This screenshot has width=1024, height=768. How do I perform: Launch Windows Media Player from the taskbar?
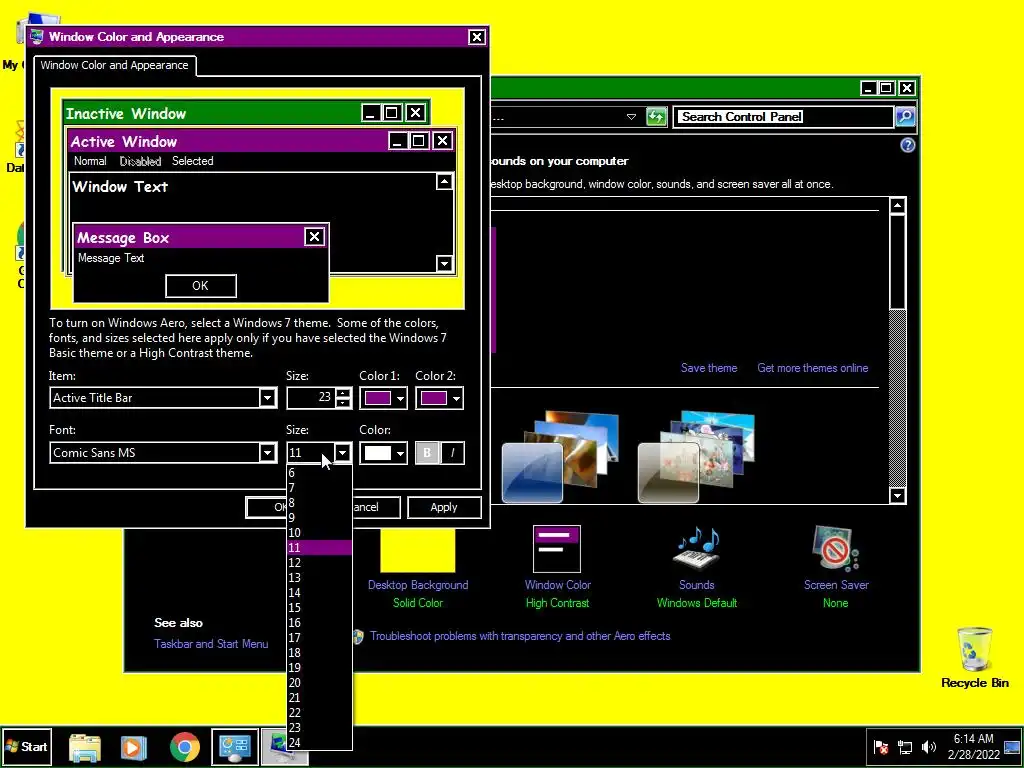133,747
